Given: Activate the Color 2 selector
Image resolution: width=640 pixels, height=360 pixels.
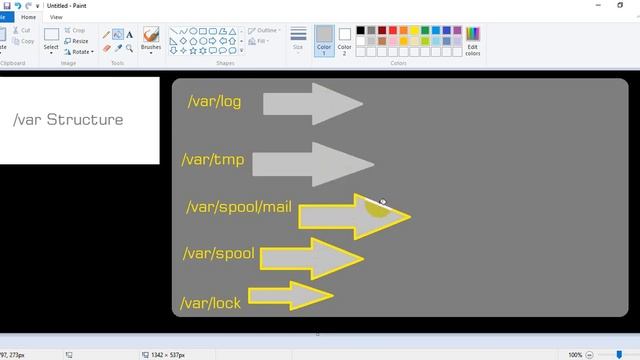Looking at the screenshot, I should [344, 40].
